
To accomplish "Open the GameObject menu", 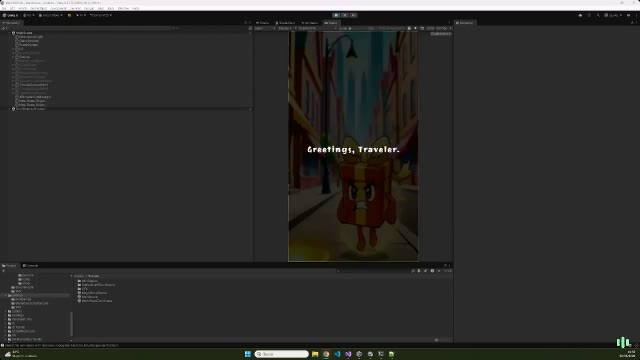I will coord(39,8).
